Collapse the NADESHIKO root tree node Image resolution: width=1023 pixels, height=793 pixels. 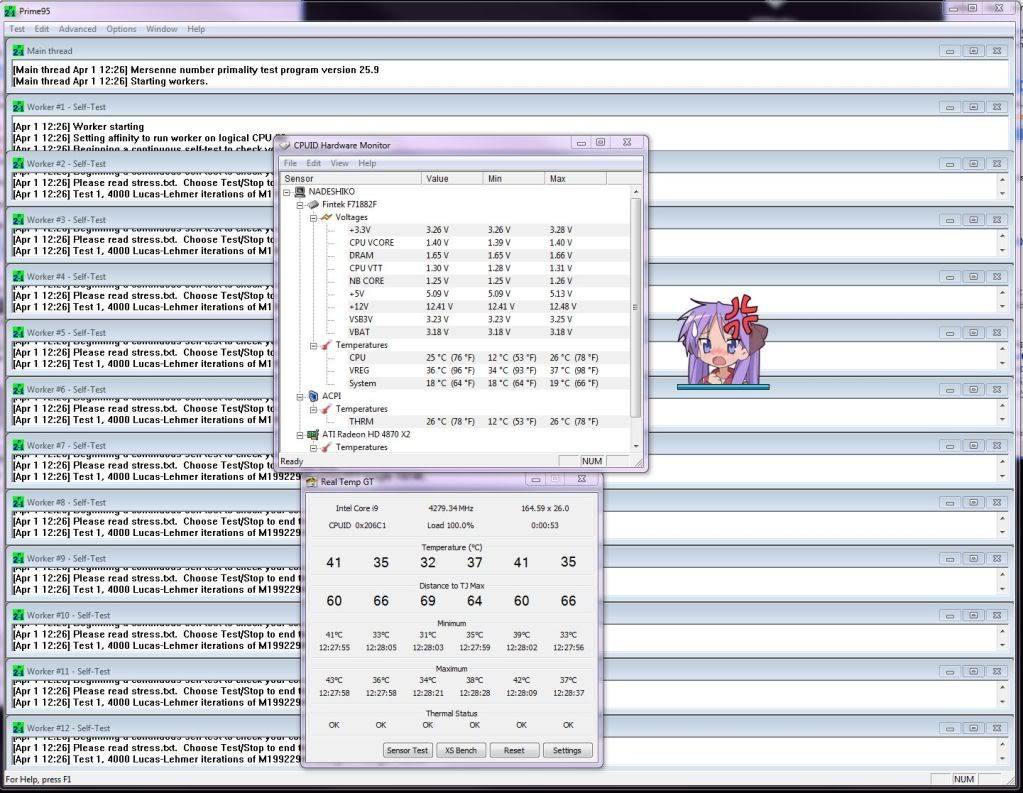coord(287,191)
